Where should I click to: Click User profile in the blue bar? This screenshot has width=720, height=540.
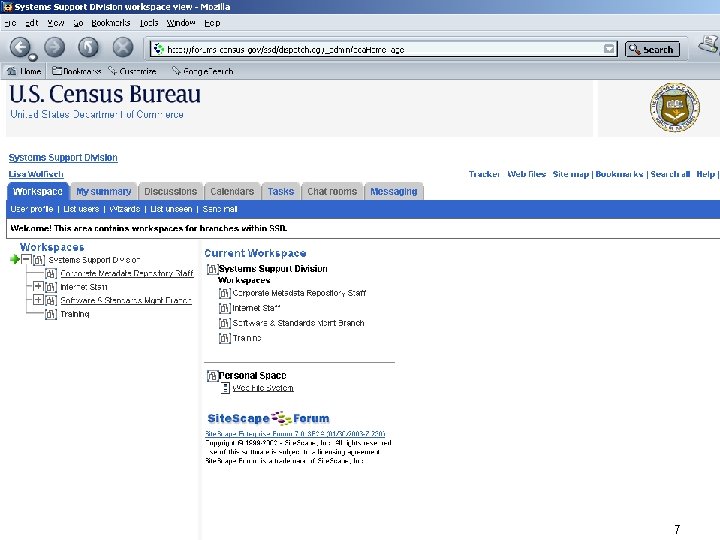32,209
